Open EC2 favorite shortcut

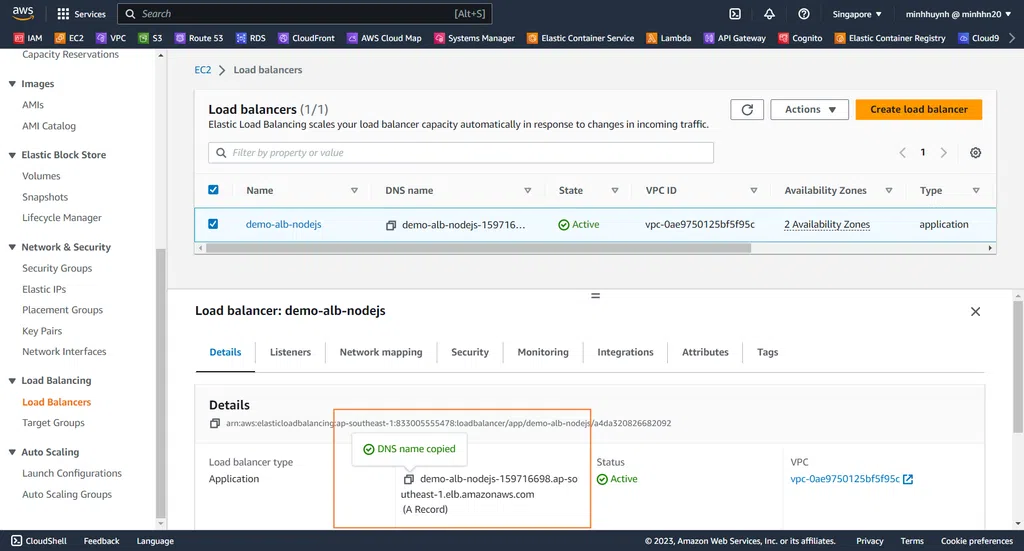(x=69, y=38)
